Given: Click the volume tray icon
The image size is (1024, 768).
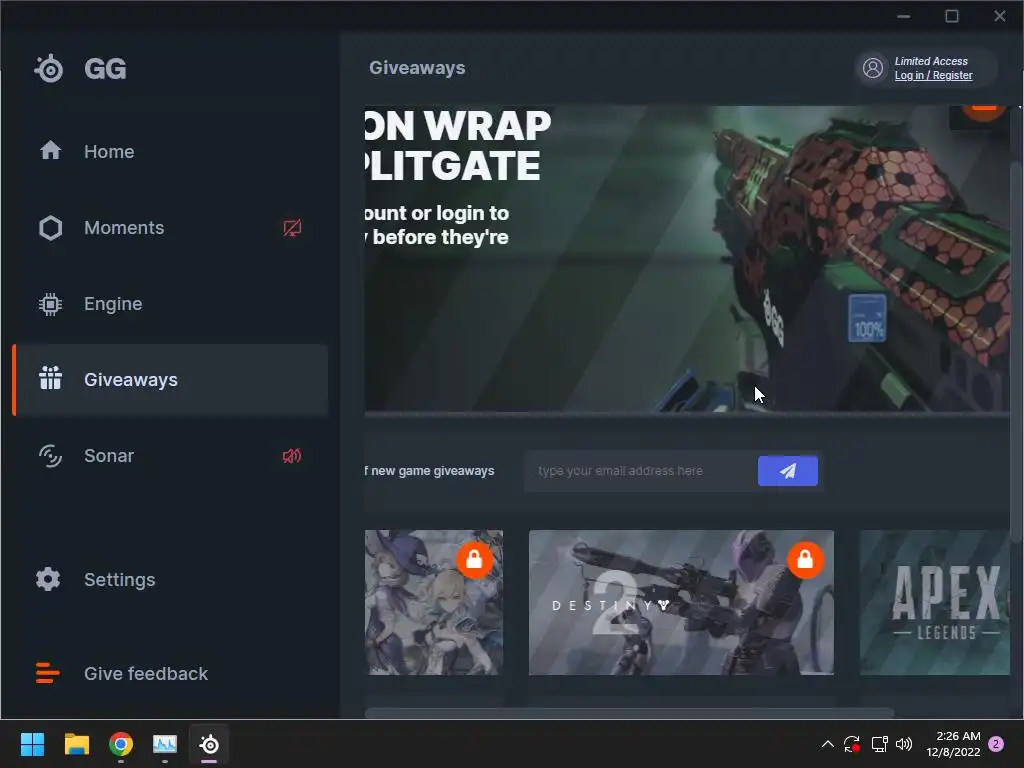Looking at the screenshot, I should pyautogui.click(x=904, y=744).
